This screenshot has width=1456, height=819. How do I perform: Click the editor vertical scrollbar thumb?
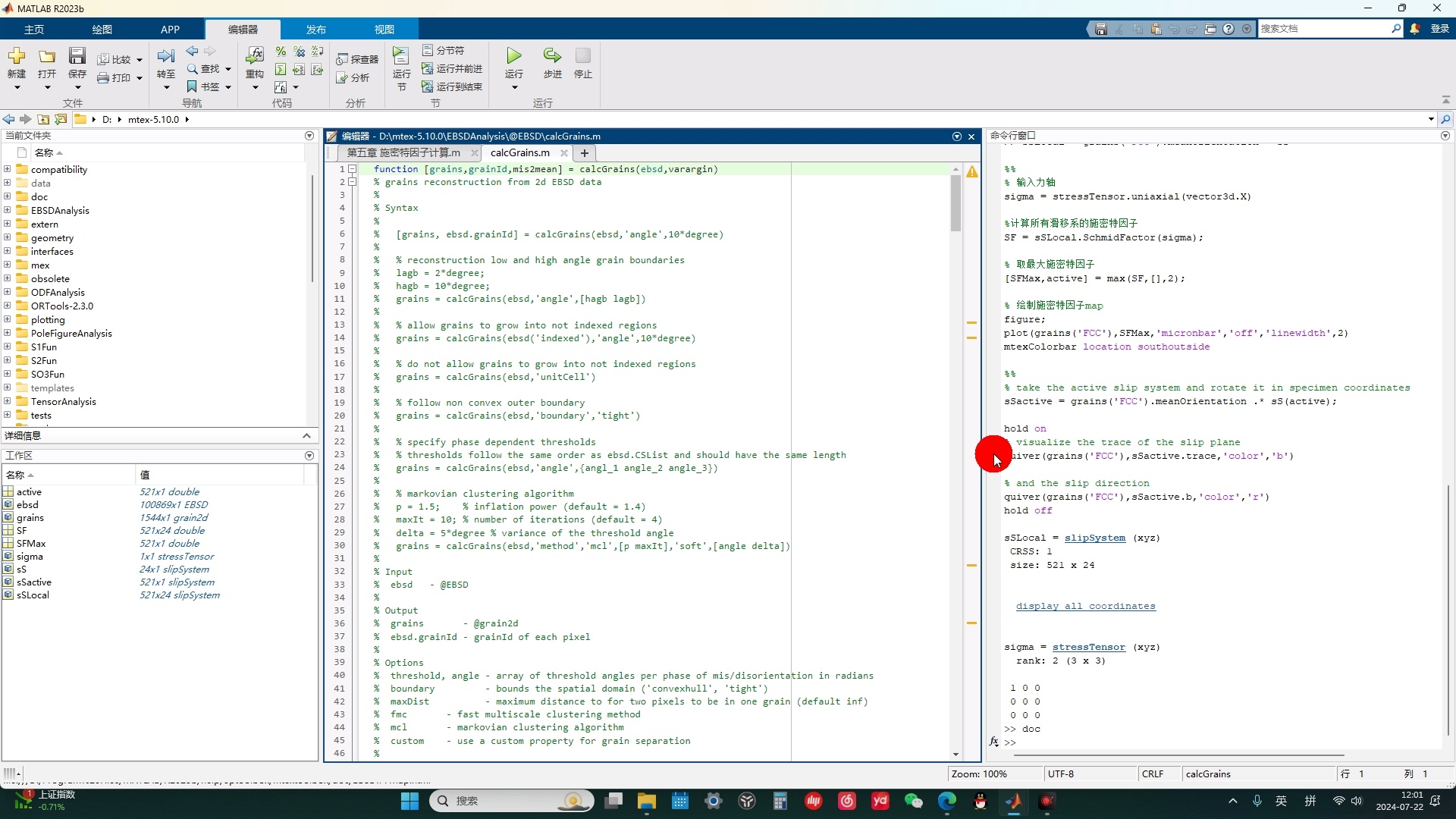pos(955,202)
